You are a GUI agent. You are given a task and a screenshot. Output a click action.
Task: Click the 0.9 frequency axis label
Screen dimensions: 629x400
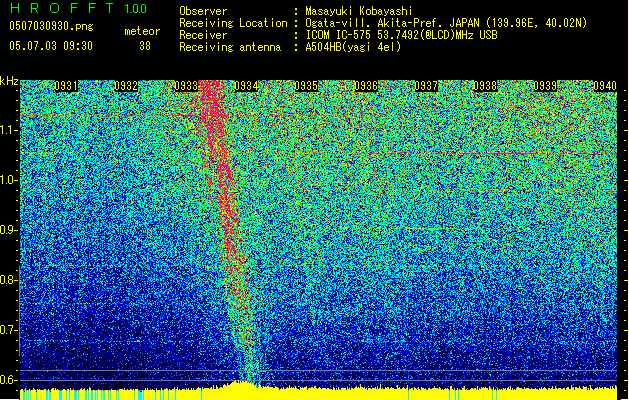click(x=8, y=230)
